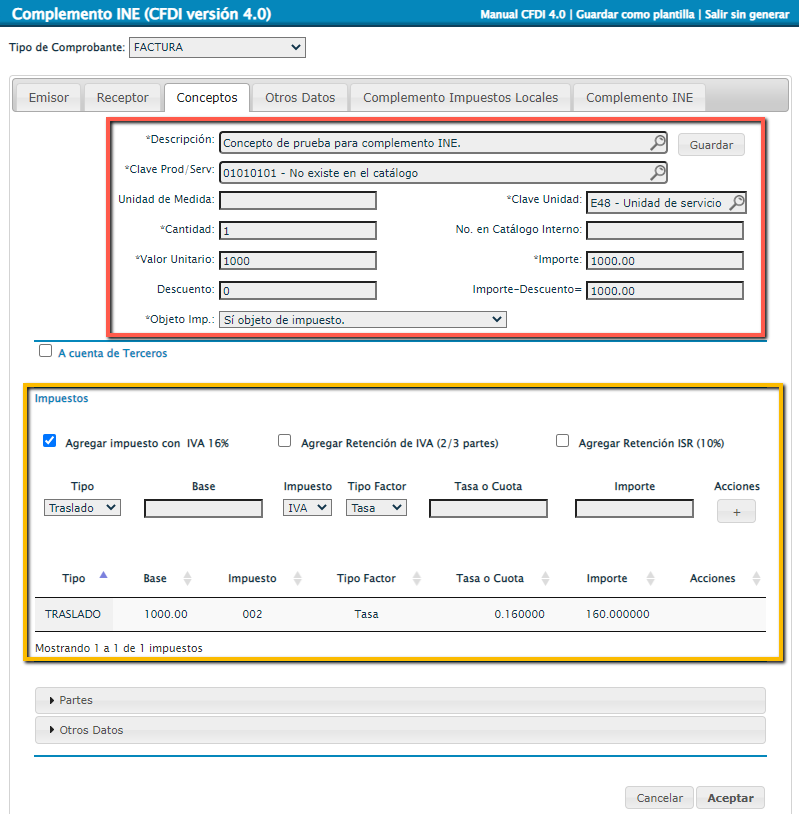799x814 pixels.
Task: Expand the Otros Datos accordion section
Action: (400, 730)
